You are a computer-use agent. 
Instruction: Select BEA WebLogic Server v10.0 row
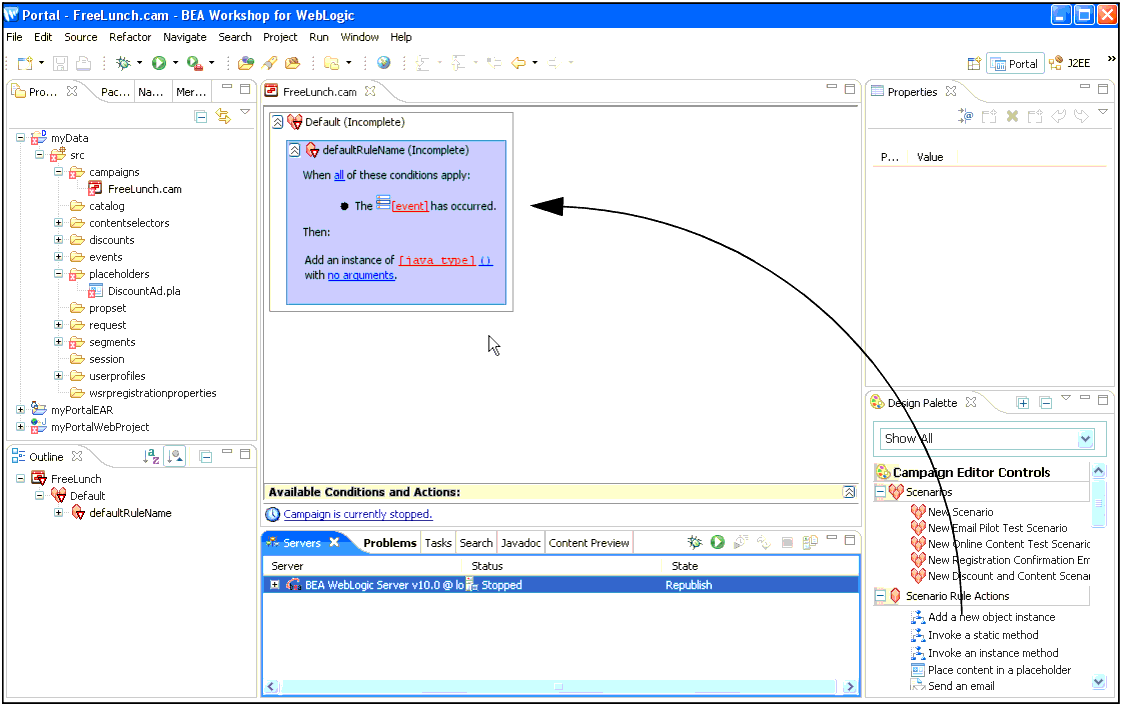pyautogui.click(x=560, y=585)
